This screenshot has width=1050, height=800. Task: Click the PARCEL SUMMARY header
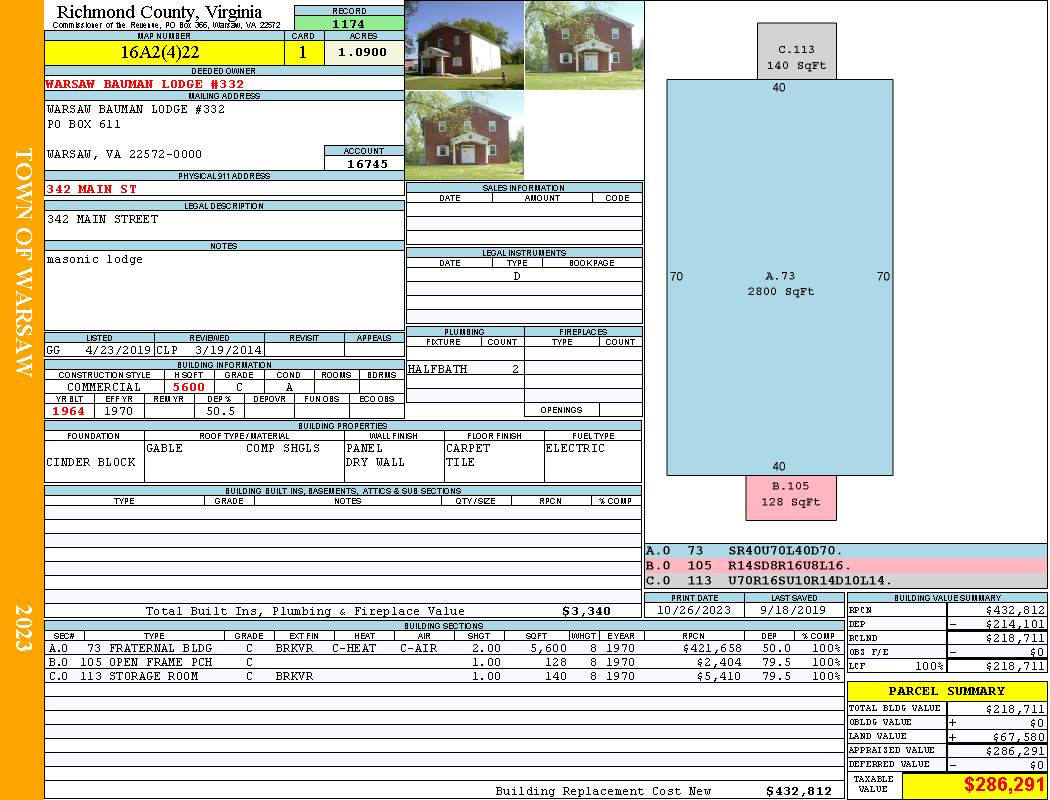(946, 691)
